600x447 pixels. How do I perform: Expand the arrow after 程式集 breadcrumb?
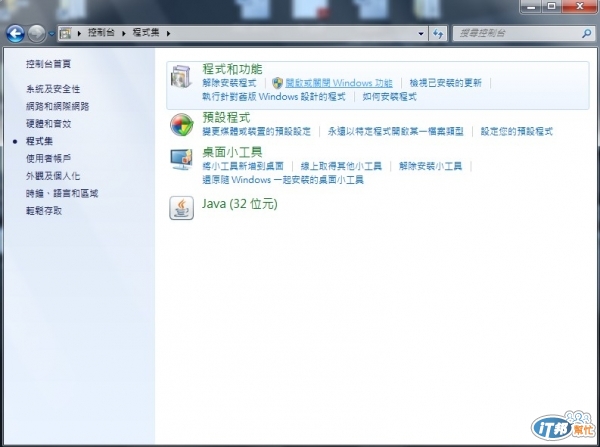pos(168,33)
